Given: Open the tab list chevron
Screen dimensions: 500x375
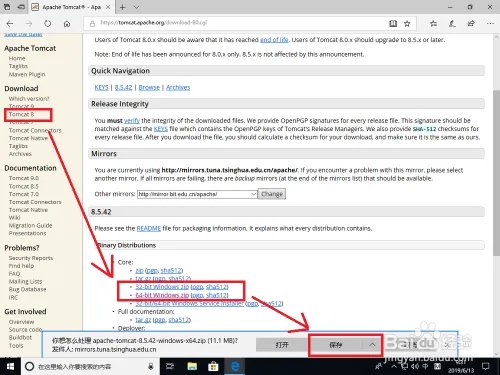Looking at the screenshot, I should [136, 7].
